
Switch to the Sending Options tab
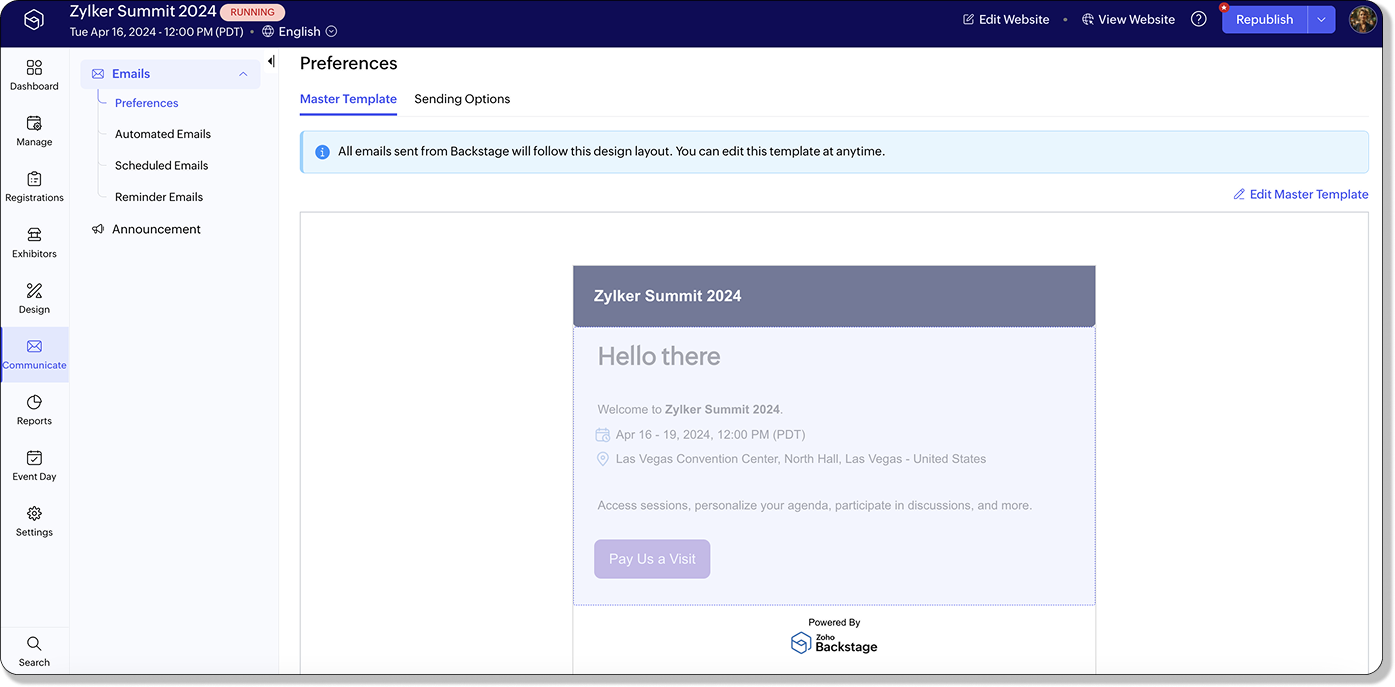(462, 99)
